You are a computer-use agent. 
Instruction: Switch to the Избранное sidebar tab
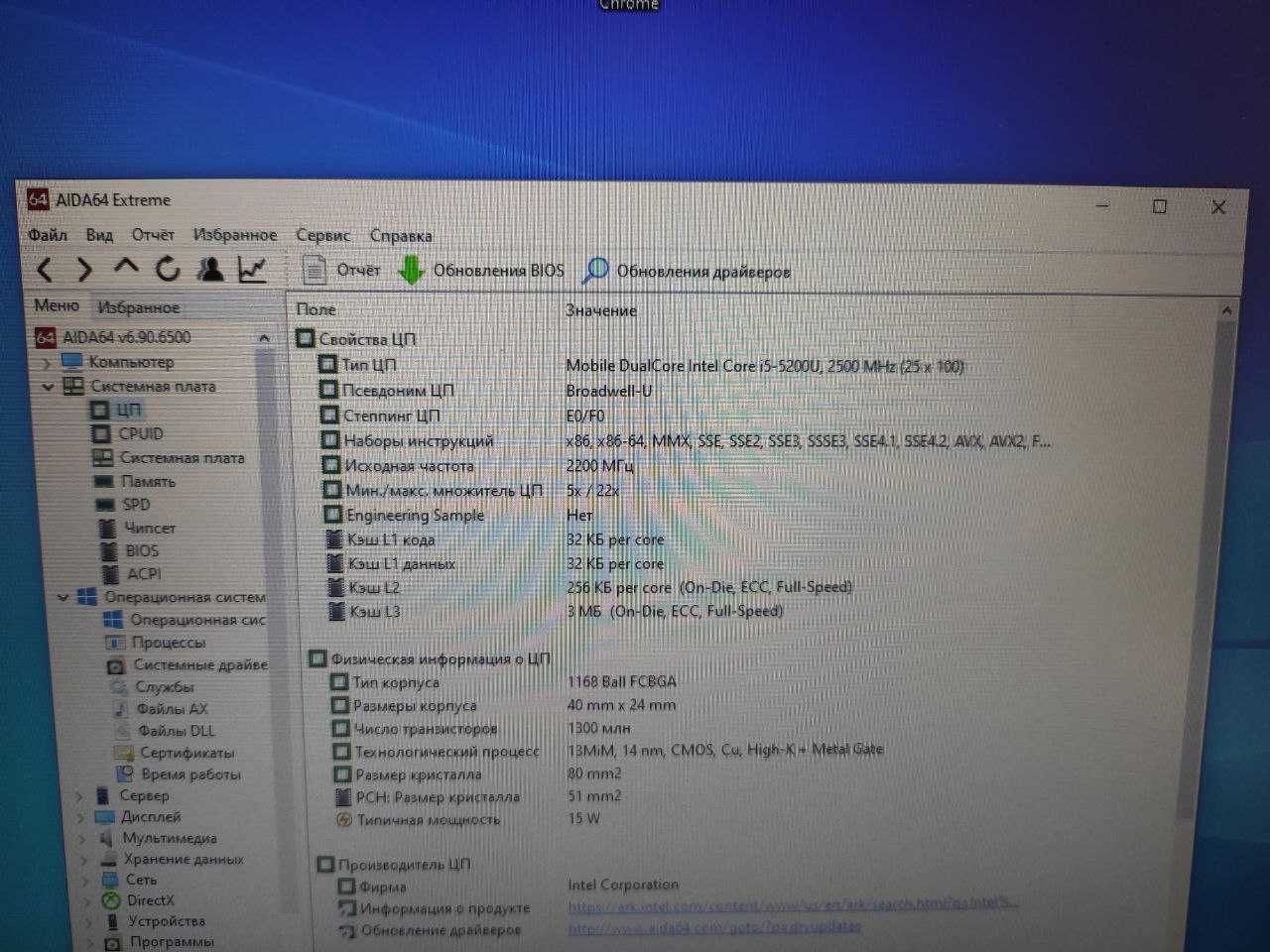coord(138,307)
